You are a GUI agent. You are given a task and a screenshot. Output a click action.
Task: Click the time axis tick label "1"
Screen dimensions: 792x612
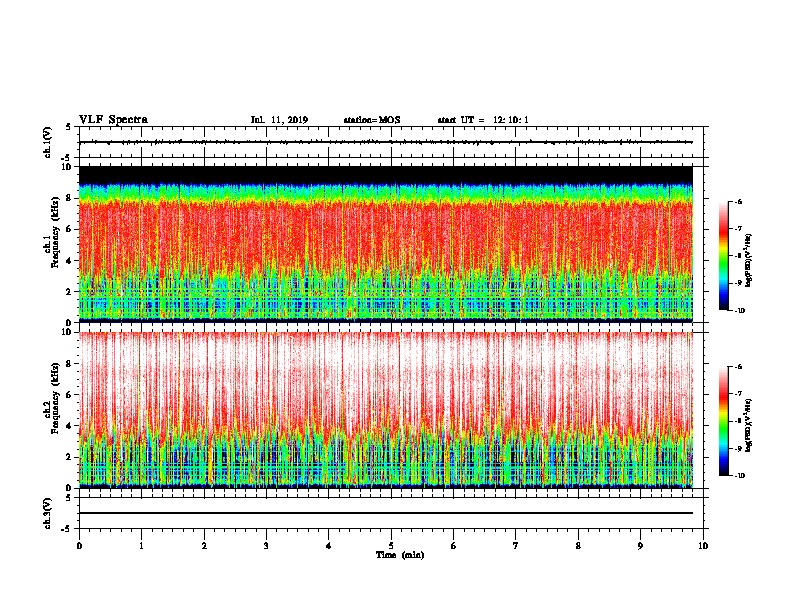coord(141,545)
